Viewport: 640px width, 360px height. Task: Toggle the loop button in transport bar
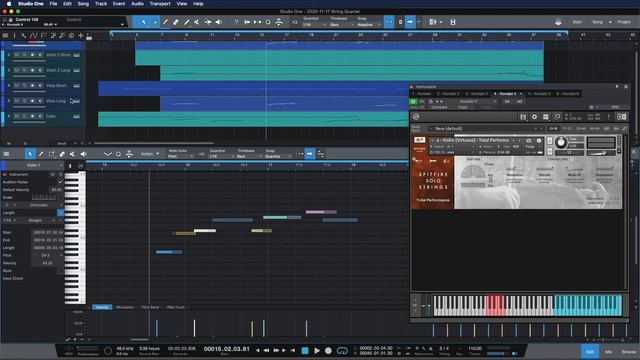tap(342, 351)
